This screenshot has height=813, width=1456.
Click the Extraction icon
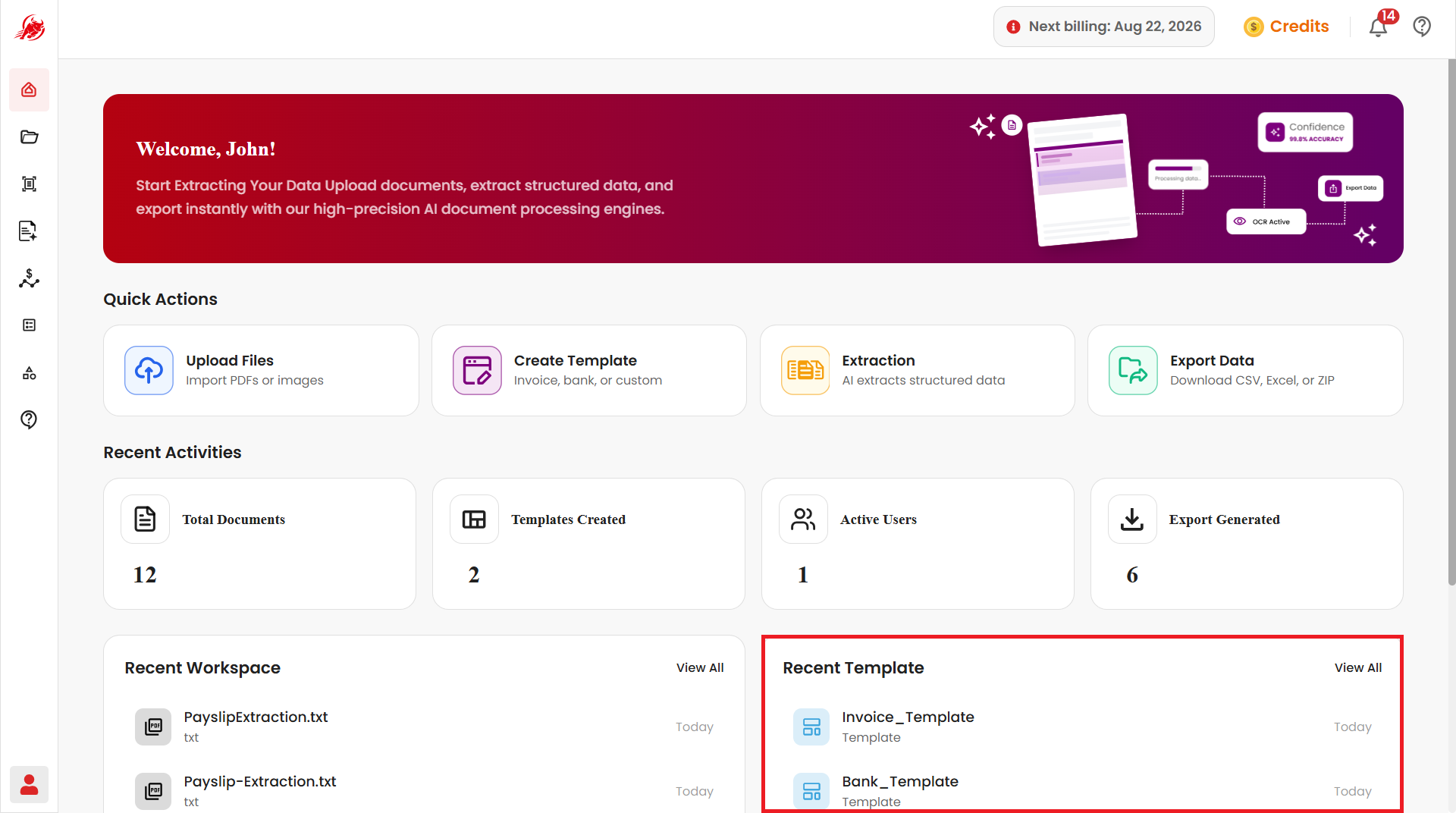pyautogui.click(x=805, y=370)
